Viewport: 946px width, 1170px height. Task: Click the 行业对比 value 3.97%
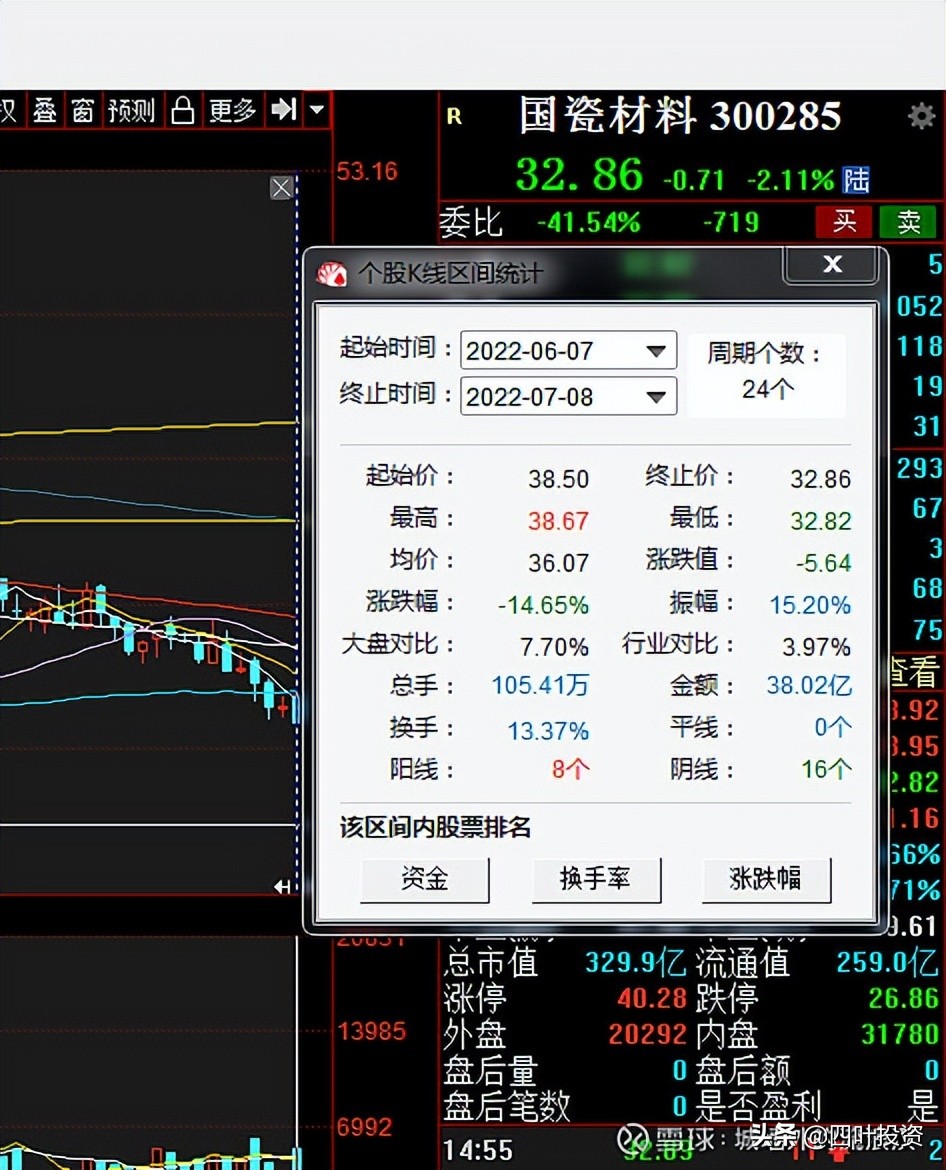pos(816,646)
